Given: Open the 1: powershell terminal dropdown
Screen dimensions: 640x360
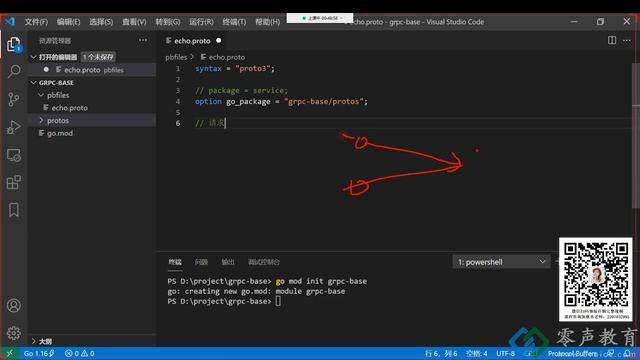Looking at the screenshot, I should [502, 262].
